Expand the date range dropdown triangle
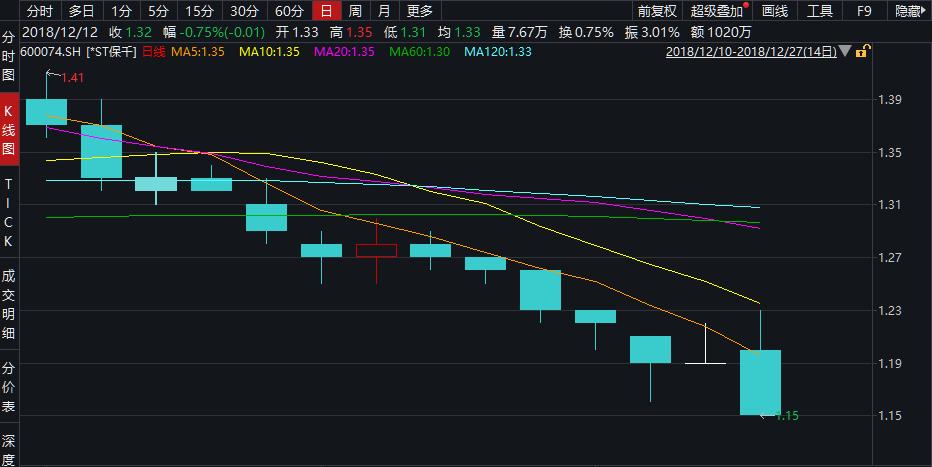Image resolution: width=932 pixels, height=467 pixels. (x=845, y=52)
